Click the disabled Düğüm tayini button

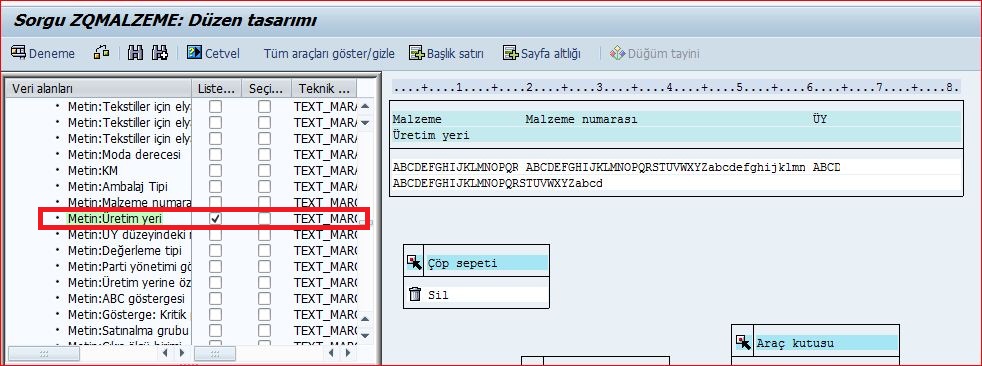click(x=654, y=53)
